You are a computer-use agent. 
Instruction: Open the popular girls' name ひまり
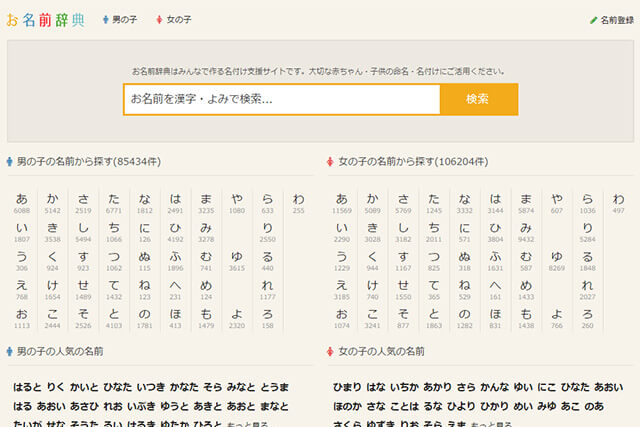point(347,387)
